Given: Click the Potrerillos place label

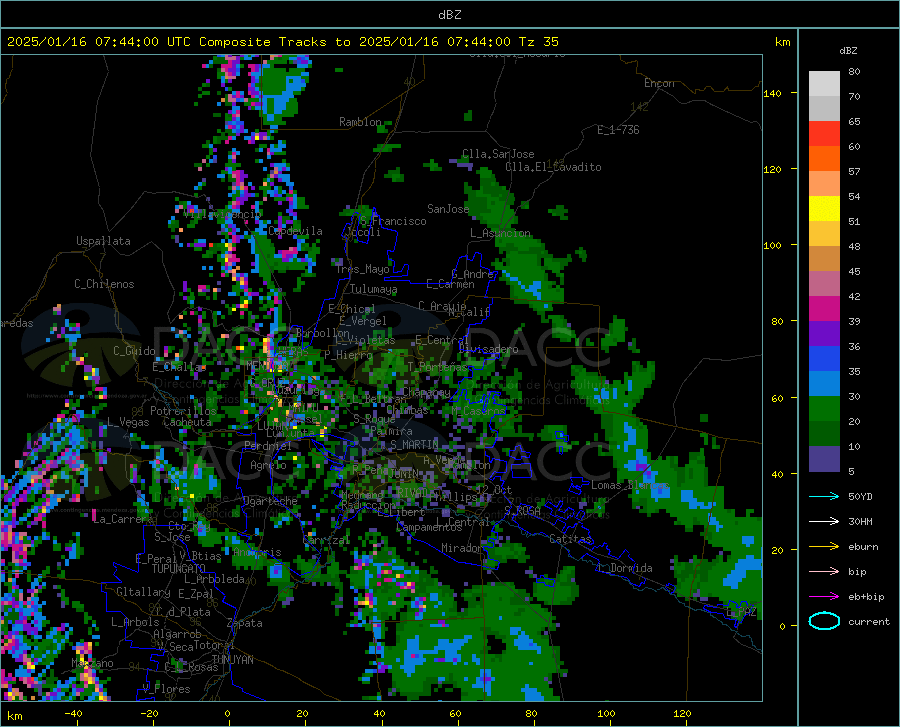Looking at the screenshot, I should point(183,411).
